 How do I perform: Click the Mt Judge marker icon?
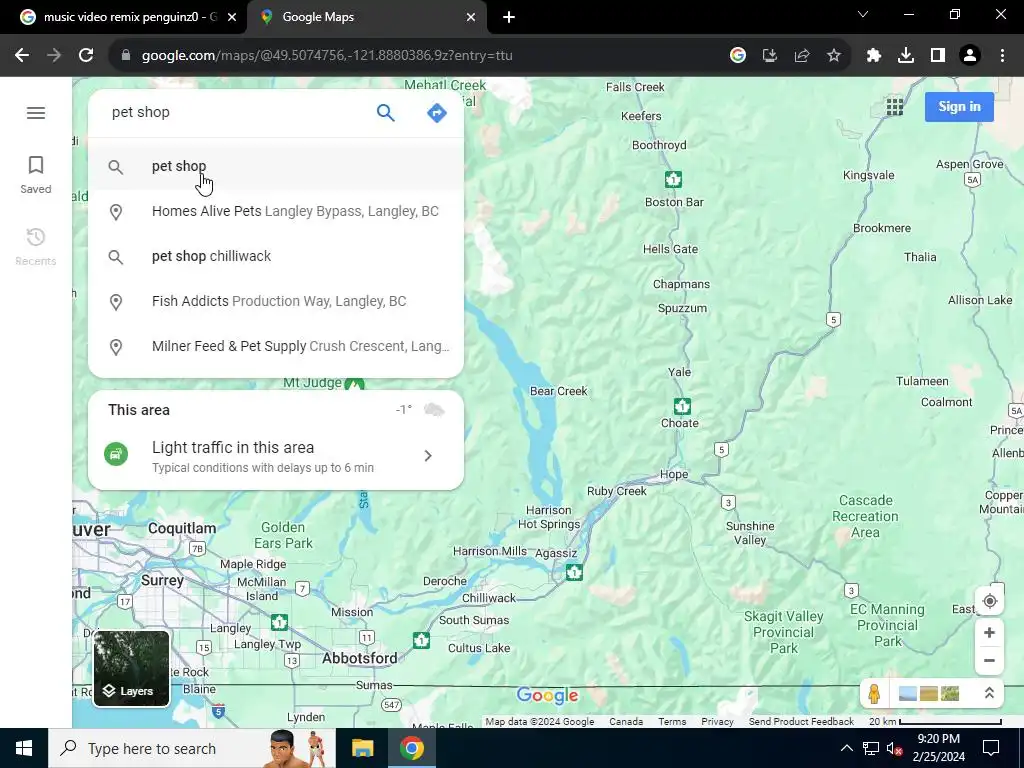[355, 384]
